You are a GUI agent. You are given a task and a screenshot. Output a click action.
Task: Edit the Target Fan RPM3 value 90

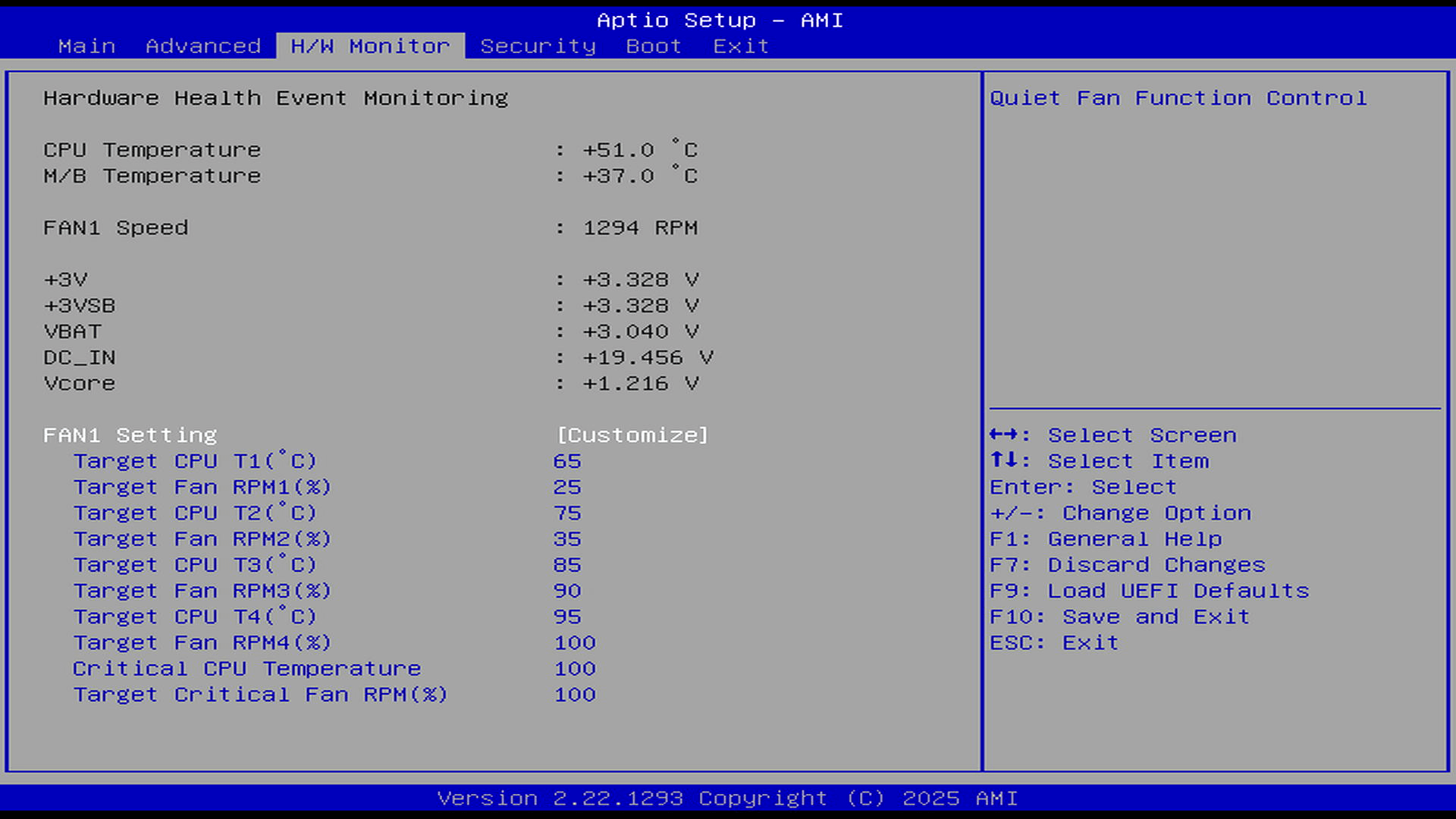point(566,591)
